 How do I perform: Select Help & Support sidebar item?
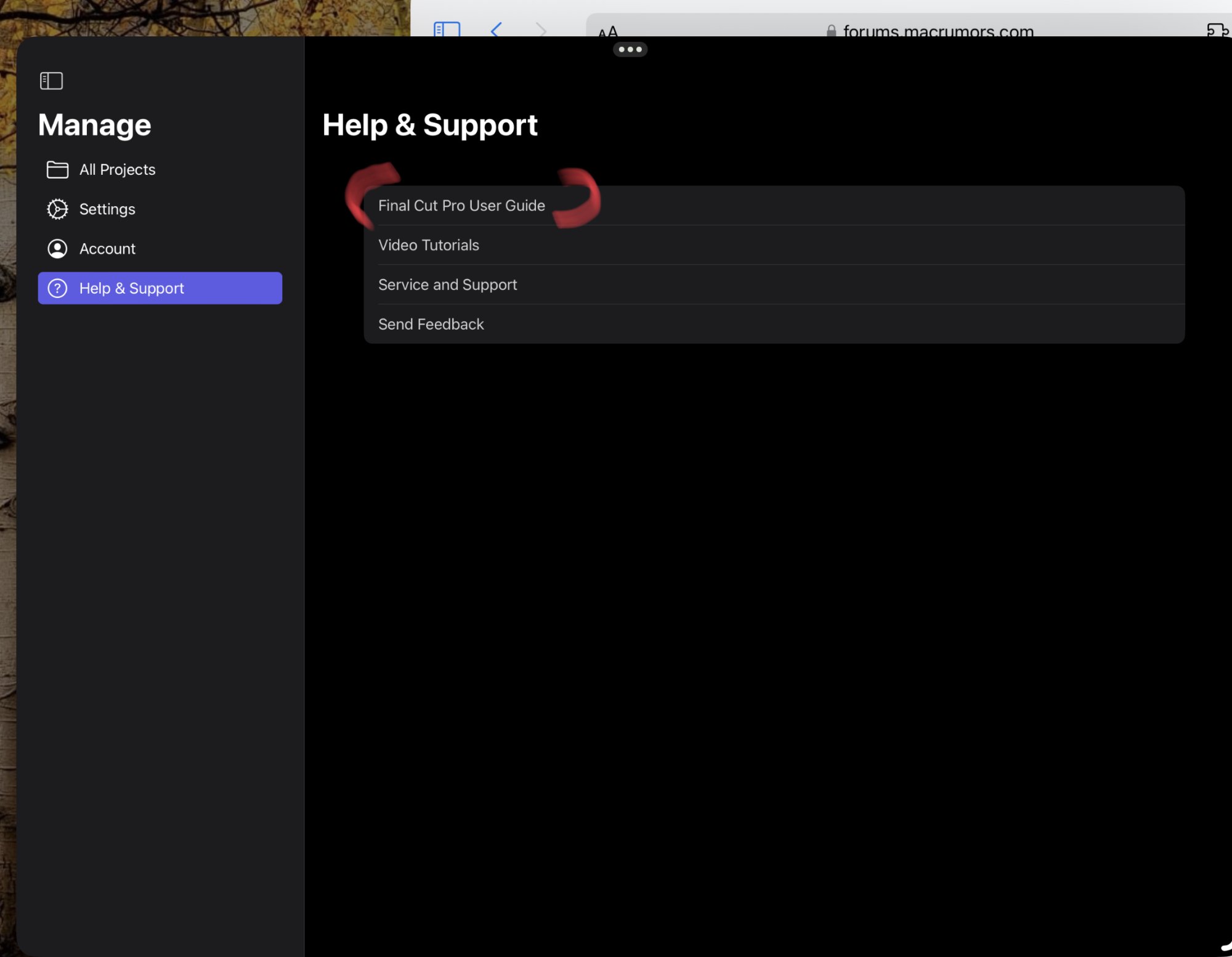160,288
